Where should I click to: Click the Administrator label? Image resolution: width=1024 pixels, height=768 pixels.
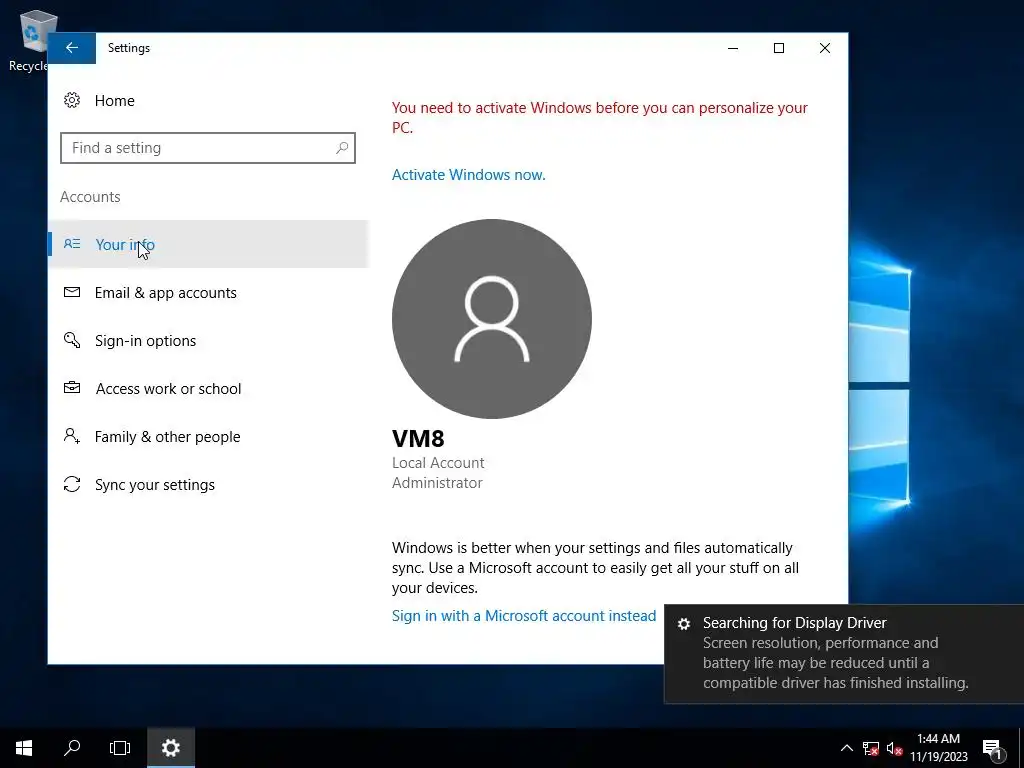pos(437,483)
